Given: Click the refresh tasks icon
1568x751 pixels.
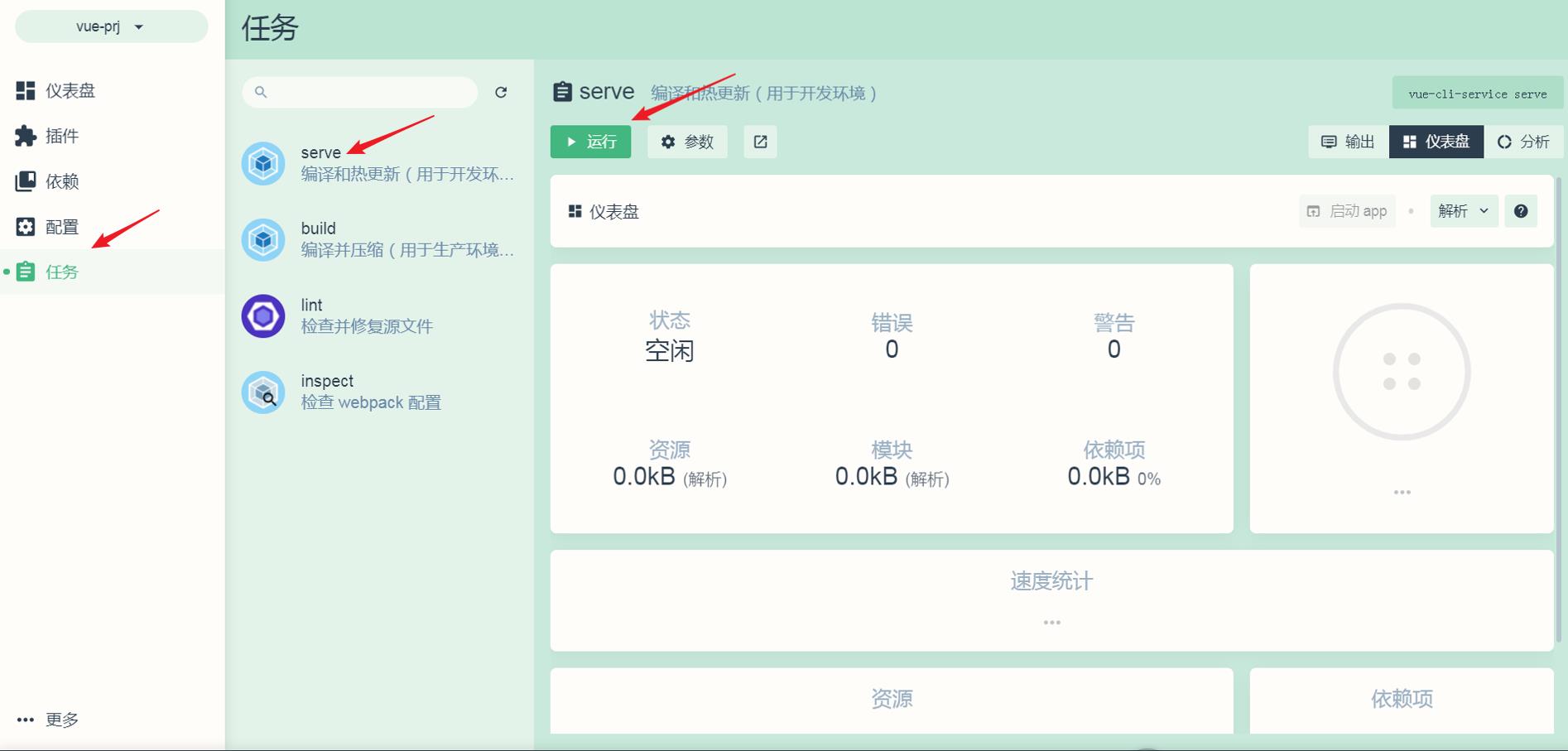Looking at the screenshot, I should pyautogui.click(x=501, y=92).
